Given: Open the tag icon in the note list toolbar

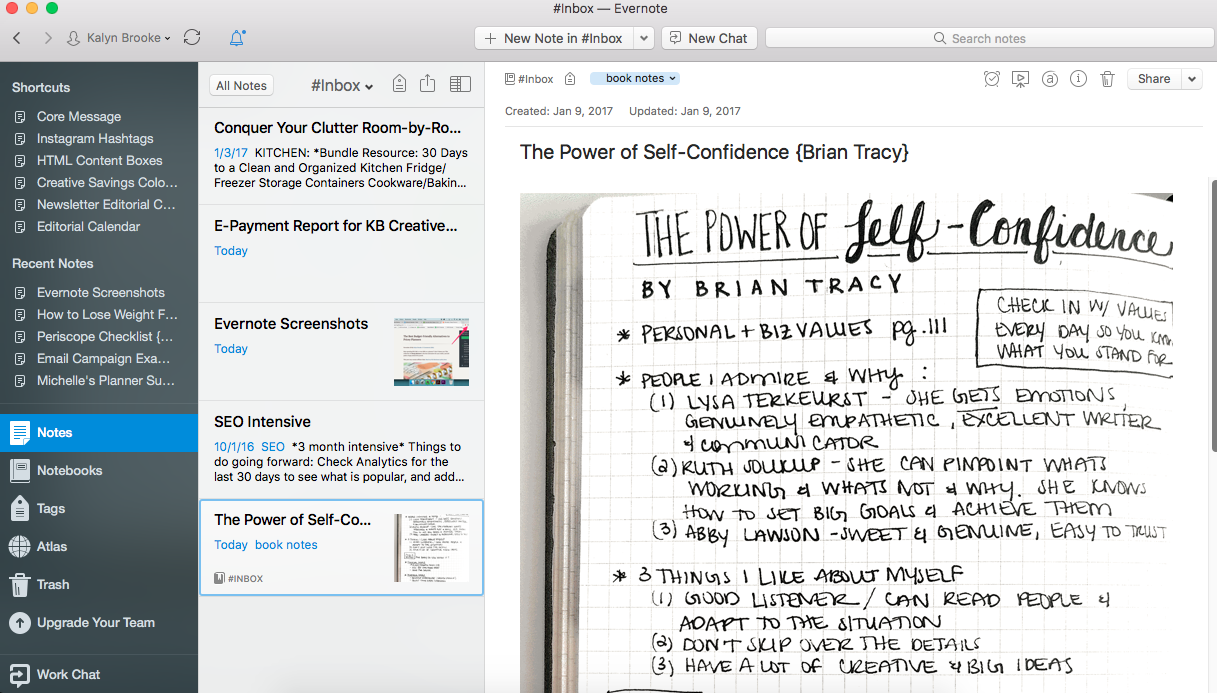Looking at the screenshot, I should (x=399, y=84).
